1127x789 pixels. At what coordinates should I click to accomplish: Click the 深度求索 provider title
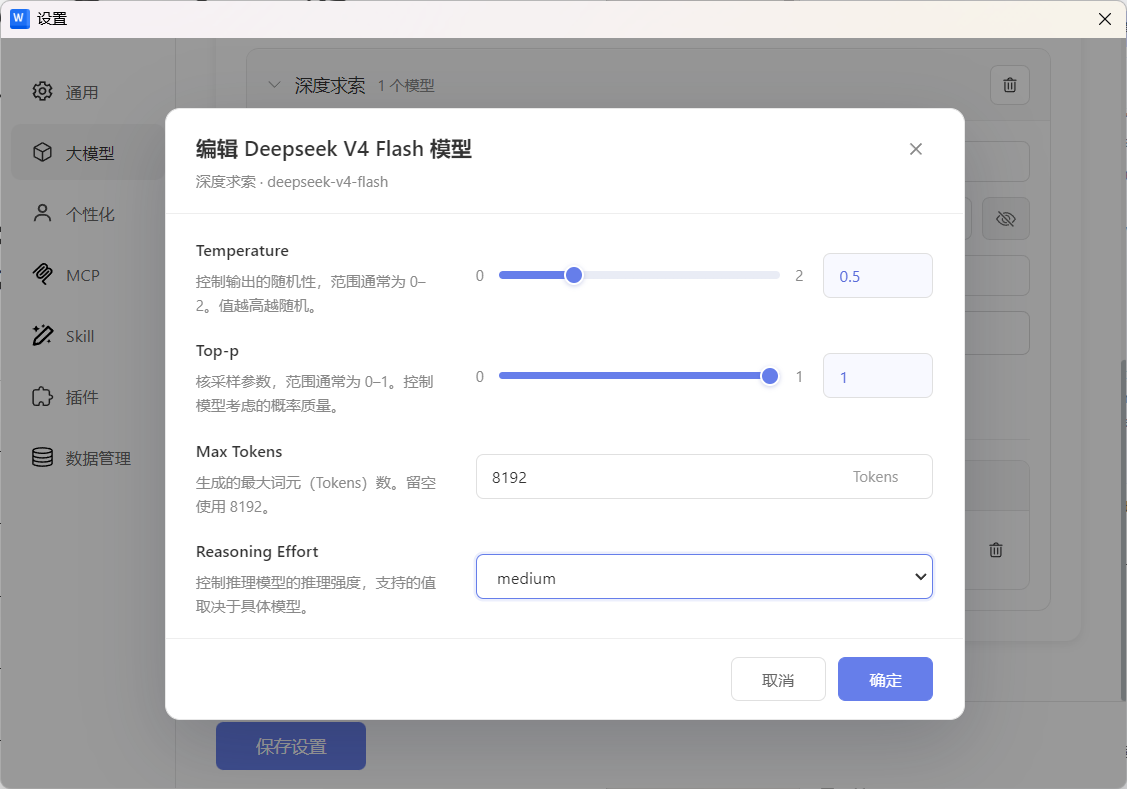point(329,86)
